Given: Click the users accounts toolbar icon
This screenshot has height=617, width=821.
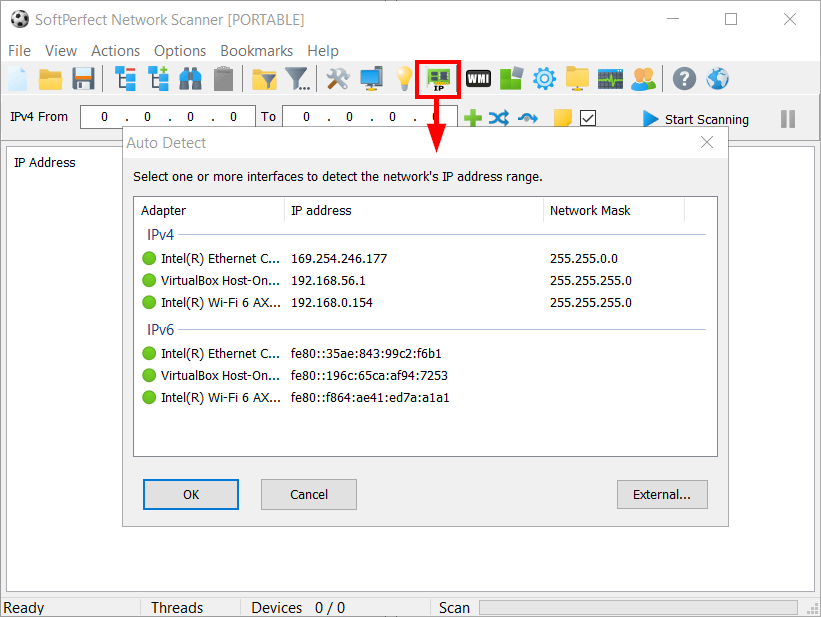Looking at the screenshot, I should point(644,79).
